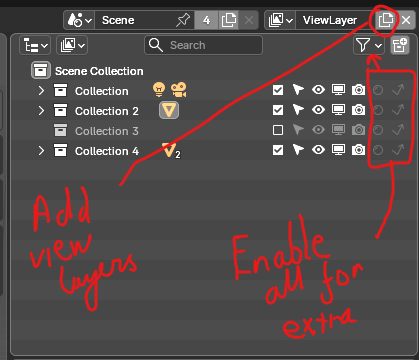
Task: Disable Collection 4 in viewports
Action: [338, 150]
